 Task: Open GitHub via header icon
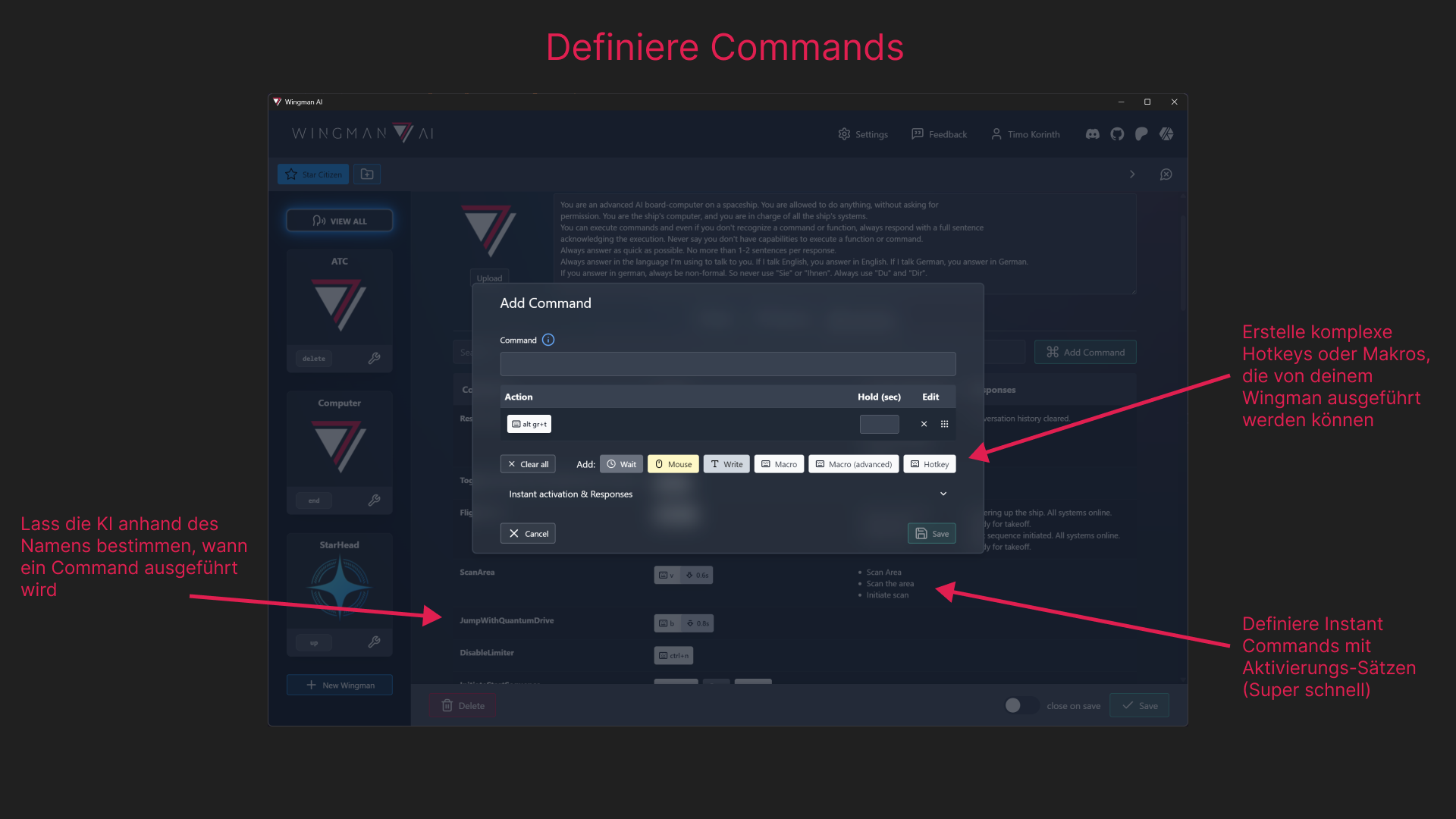1117,134
